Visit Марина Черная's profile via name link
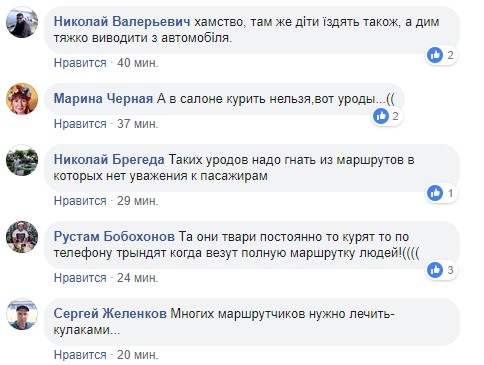The width and height of the screenshot is (484, 365). (103, 99)
